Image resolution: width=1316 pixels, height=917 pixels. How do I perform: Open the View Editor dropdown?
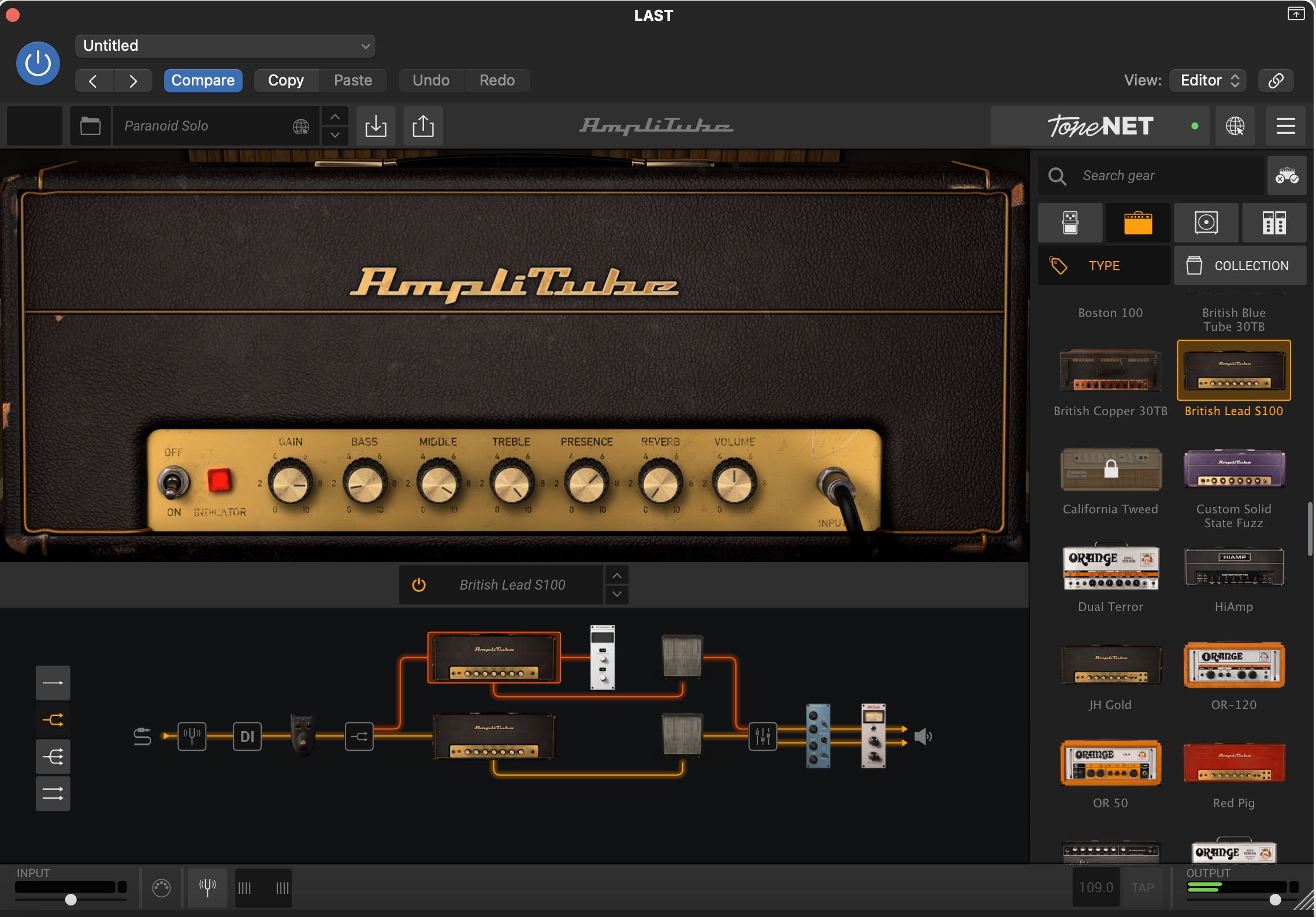point(1208,80)
